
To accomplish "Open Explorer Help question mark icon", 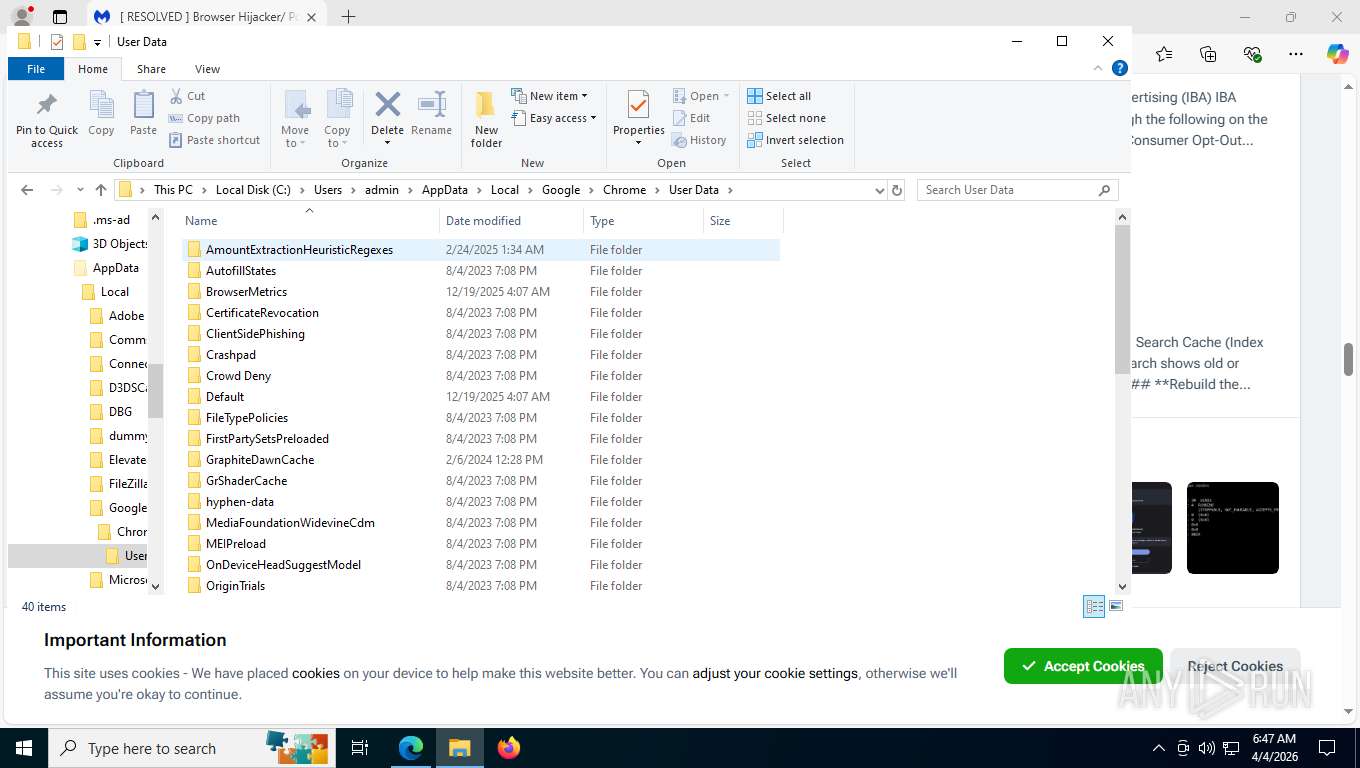I will coord(1120,68).
